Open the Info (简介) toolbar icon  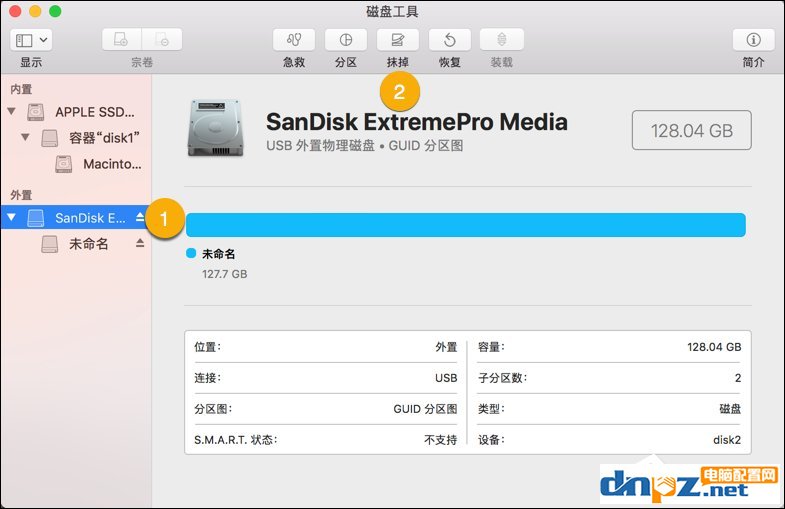coord(753,40)
